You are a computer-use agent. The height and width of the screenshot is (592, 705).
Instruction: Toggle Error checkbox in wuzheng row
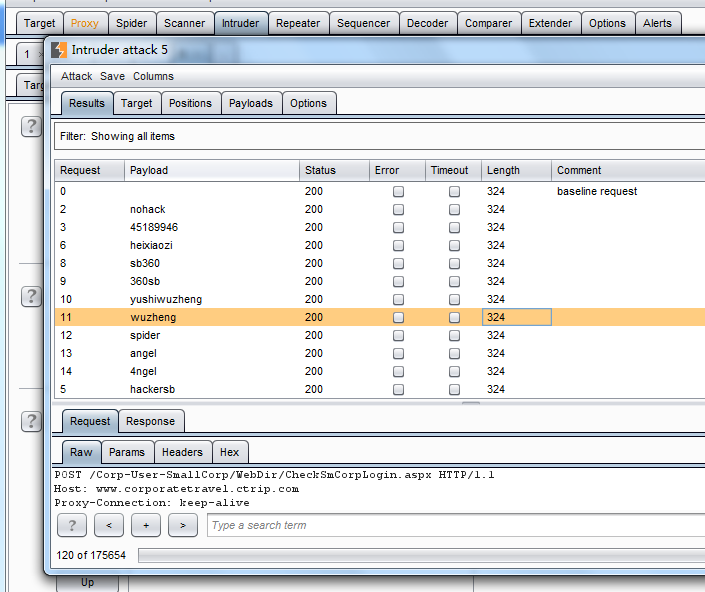(398, 317)
